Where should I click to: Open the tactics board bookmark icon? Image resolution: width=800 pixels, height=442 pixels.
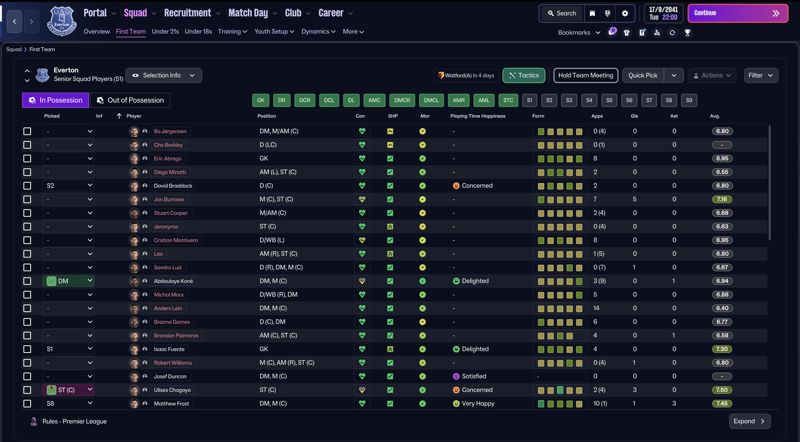[x=642, y=32]
